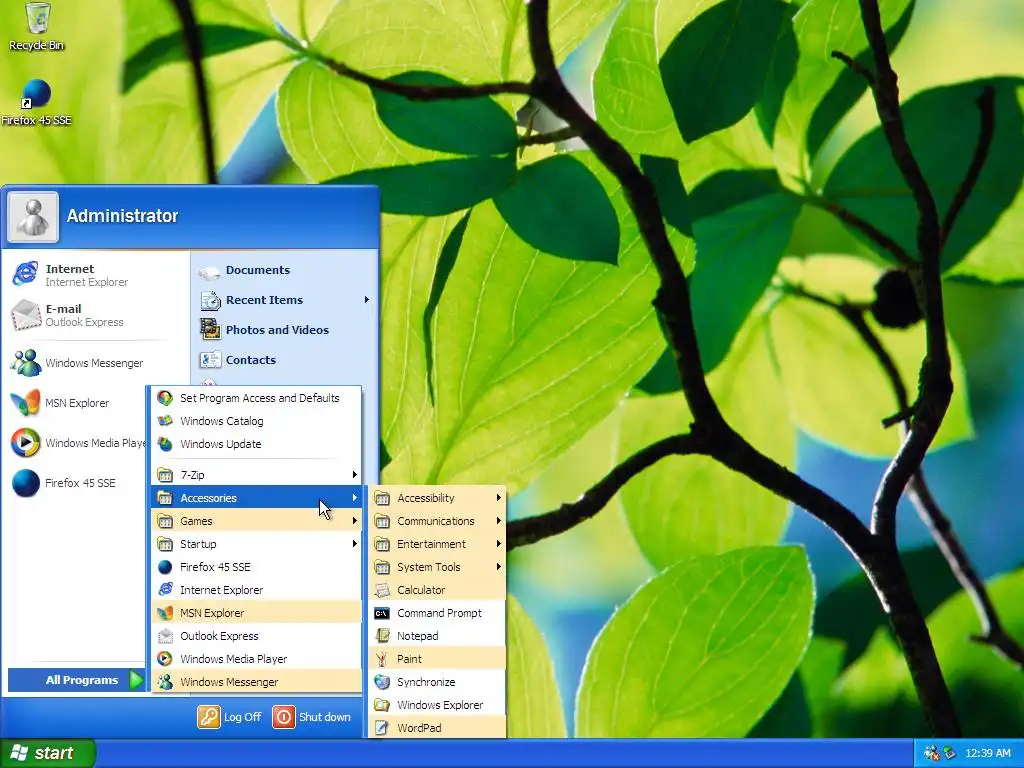Expand the 7-Zip program folder
Screen dimensions: 1024x768
click(257, 475)
